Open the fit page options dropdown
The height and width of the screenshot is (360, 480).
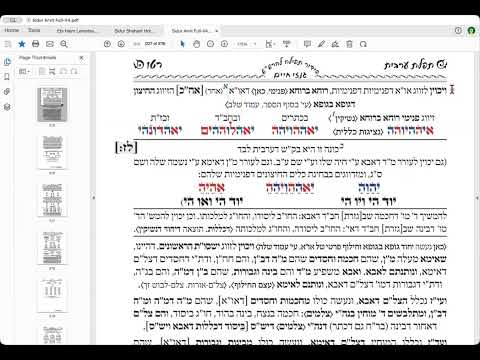[270, 44]
